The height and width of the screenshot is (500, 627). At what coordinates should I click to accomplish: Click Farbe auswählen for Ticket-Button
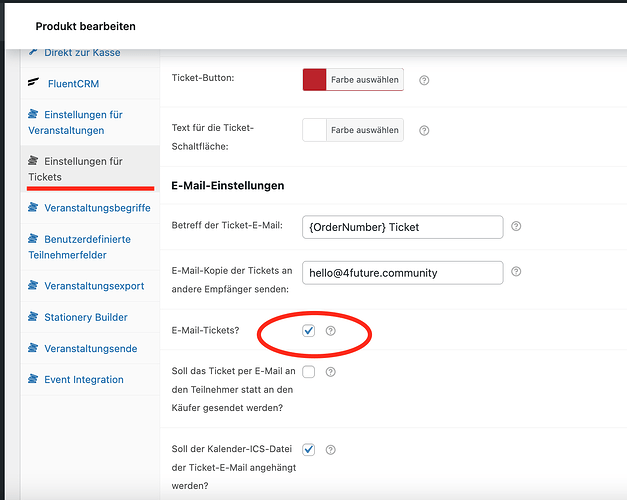(364, 80)
